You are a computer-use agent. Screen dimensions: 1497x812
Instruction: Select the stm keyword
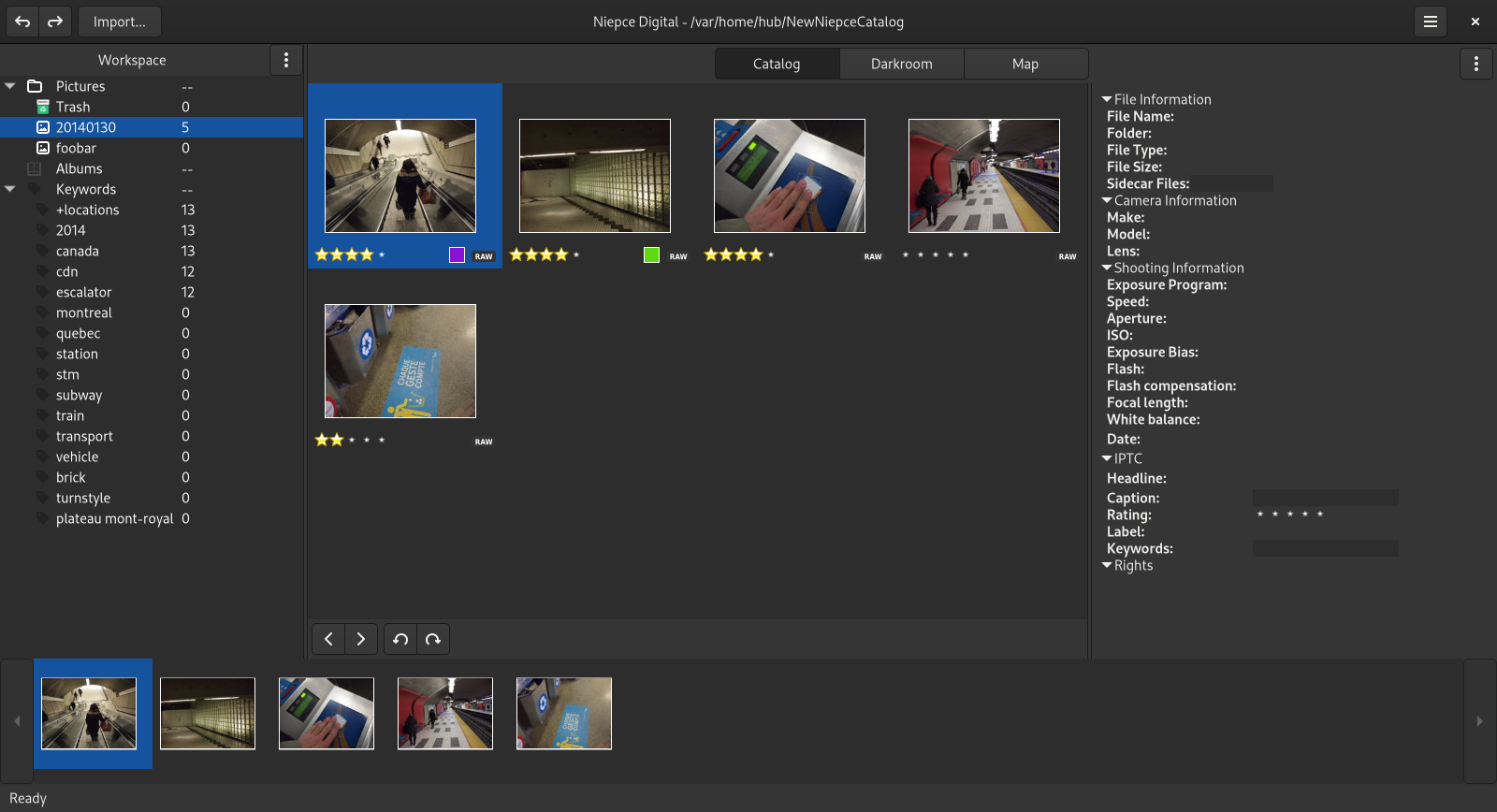click(67, 374)
